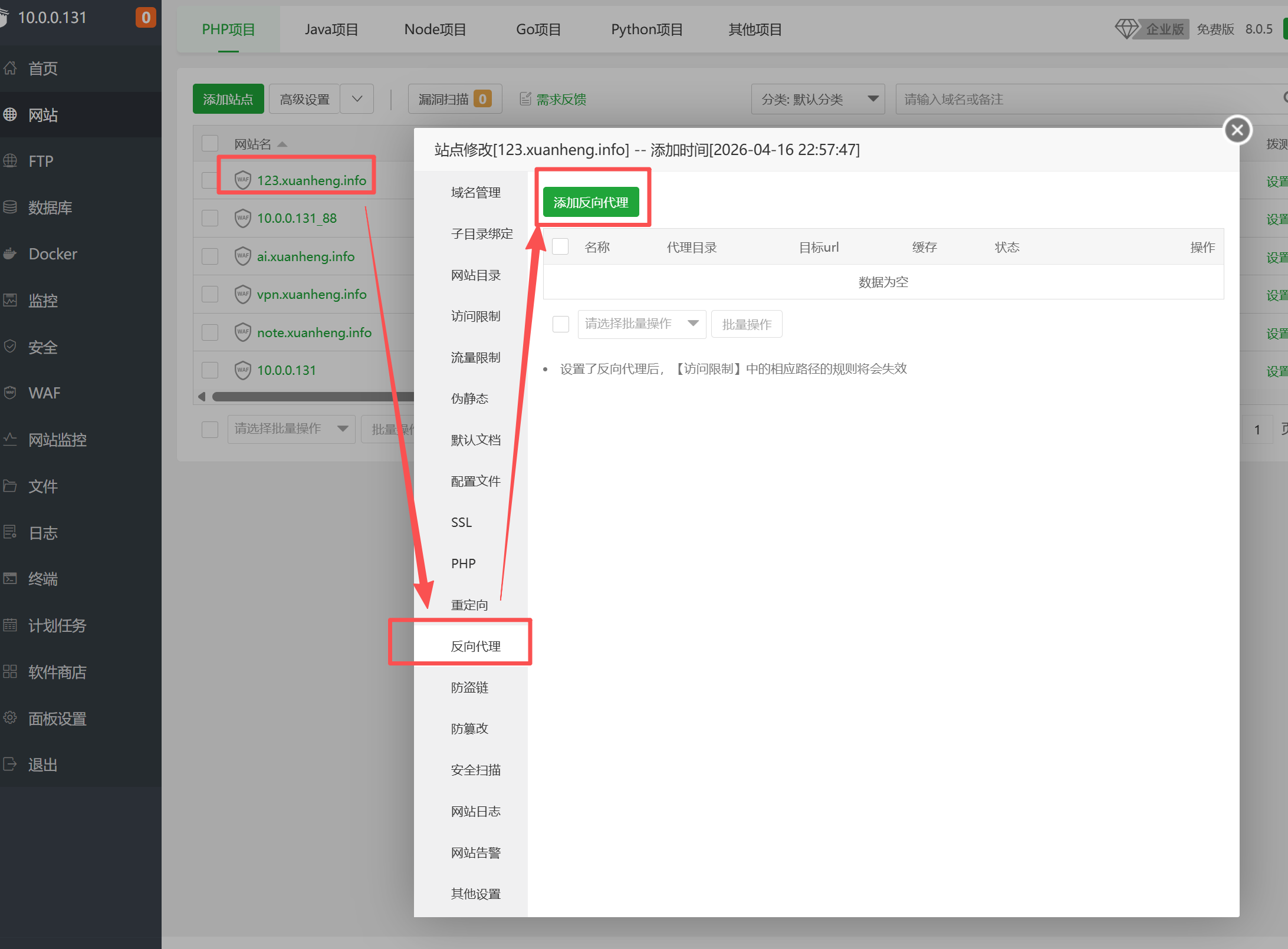Click the Docker whale sidebar icon
The height and width of the screenshot is (949, 1288).
point(10,254)
